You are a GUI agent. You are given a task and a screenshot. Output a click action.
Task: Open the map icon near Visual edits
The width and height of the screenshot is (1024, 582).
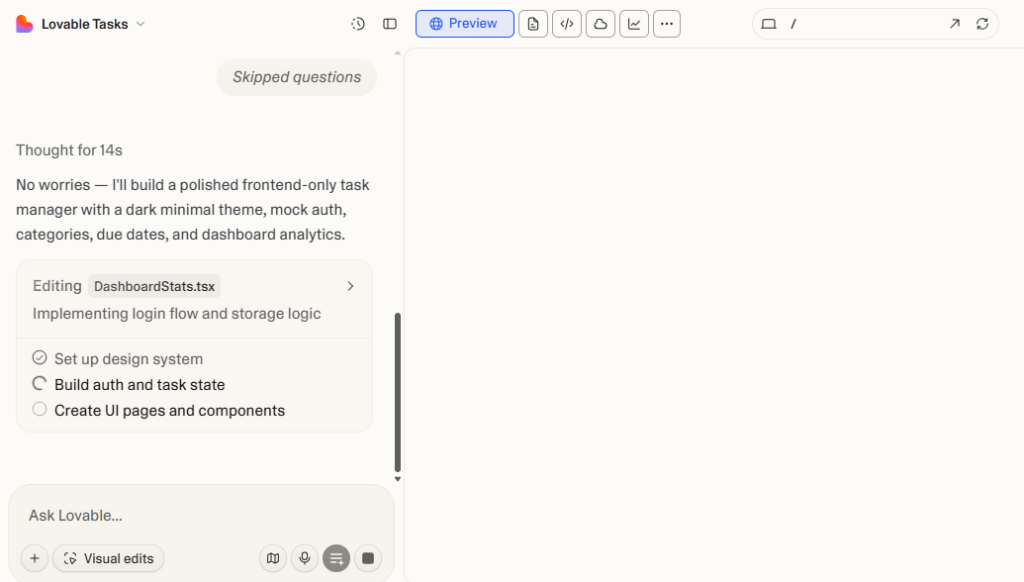tap(273, 558)
